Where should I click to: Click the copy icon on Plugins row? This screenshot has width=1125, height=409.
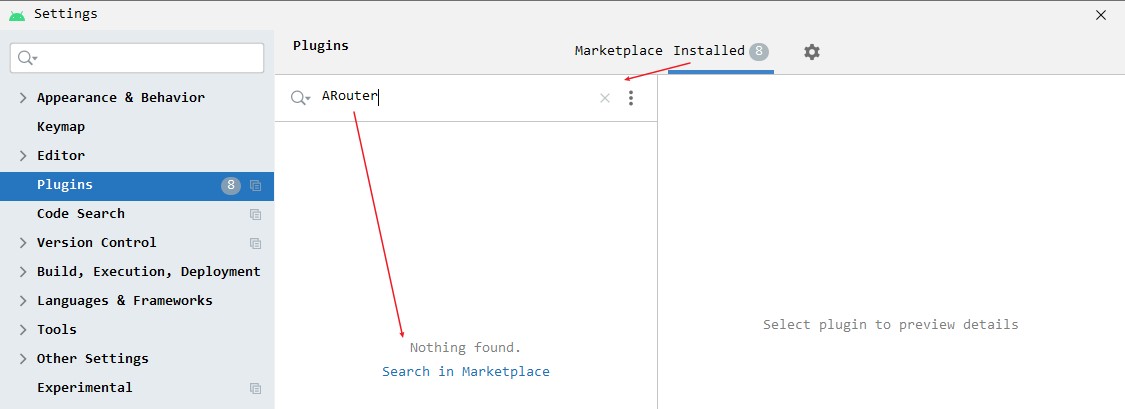(x=256, y=185)
